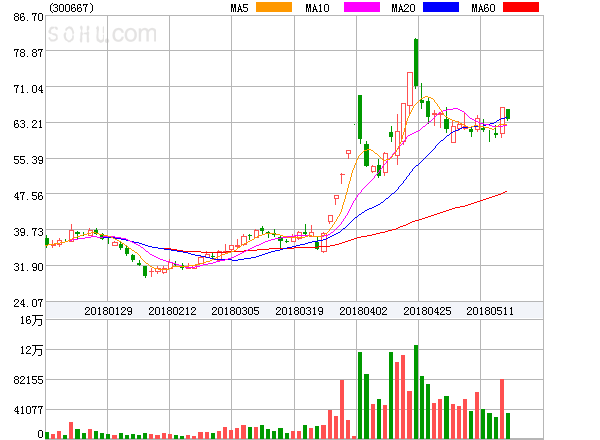Click the 20180402 date label
The image size is (600, 440).
point(363,311)
